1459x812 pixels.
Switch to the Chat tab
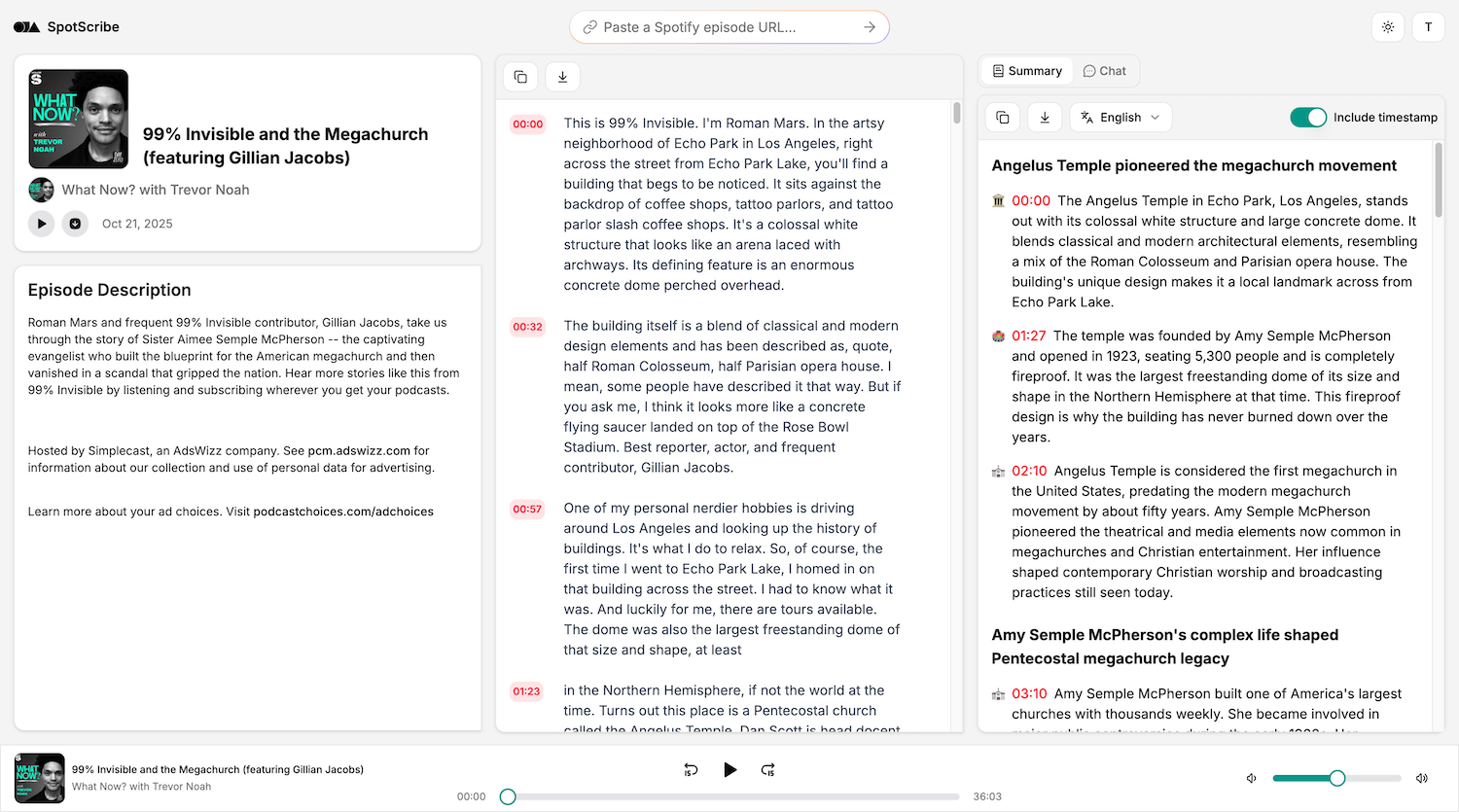[1105, 70]
